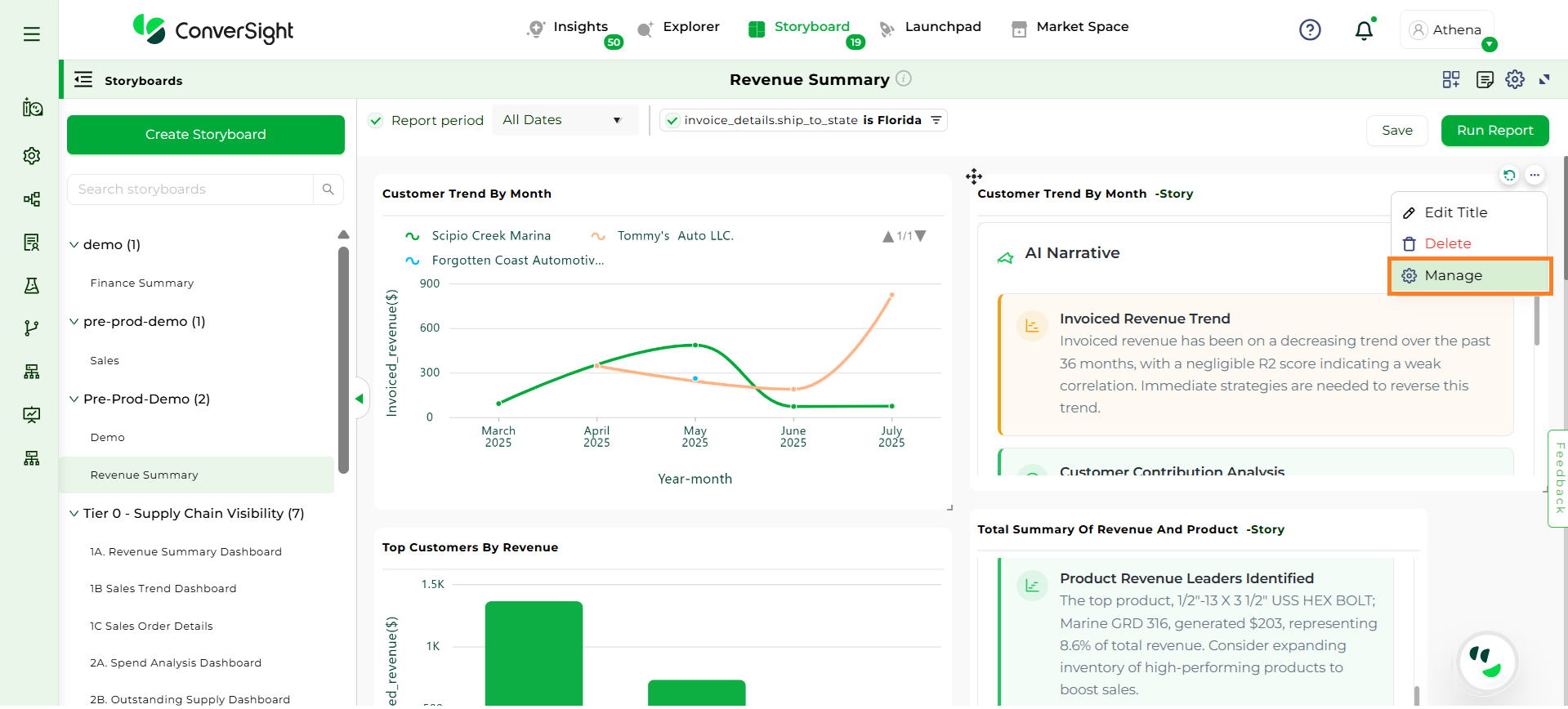Toggle the Storyboards list panel icon
This screenshot has width=1568, height=709.
coord(83,80)
